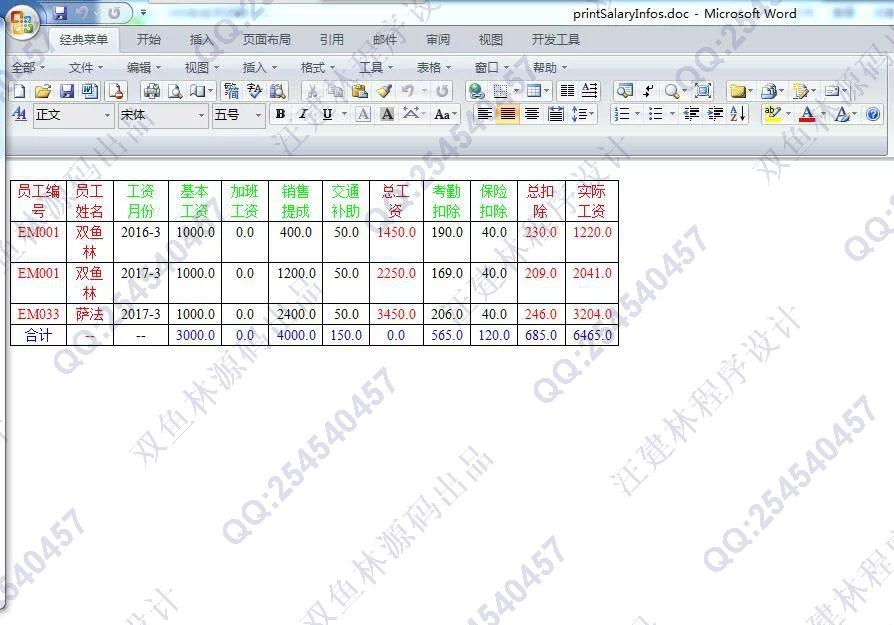
Task: Click the document map search icon
Action: coord(625,91)
